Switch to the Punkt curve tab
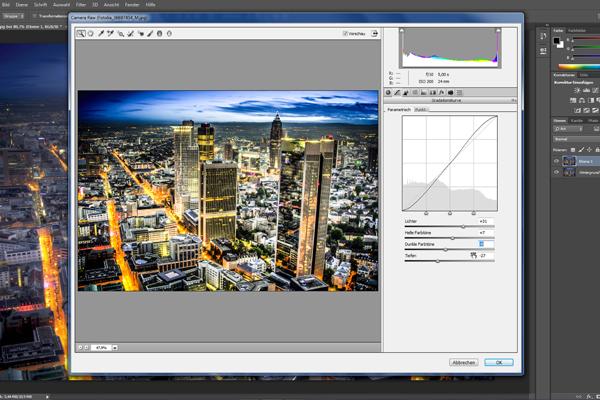This screenshot has width=600, height=400. click(421, 109)
